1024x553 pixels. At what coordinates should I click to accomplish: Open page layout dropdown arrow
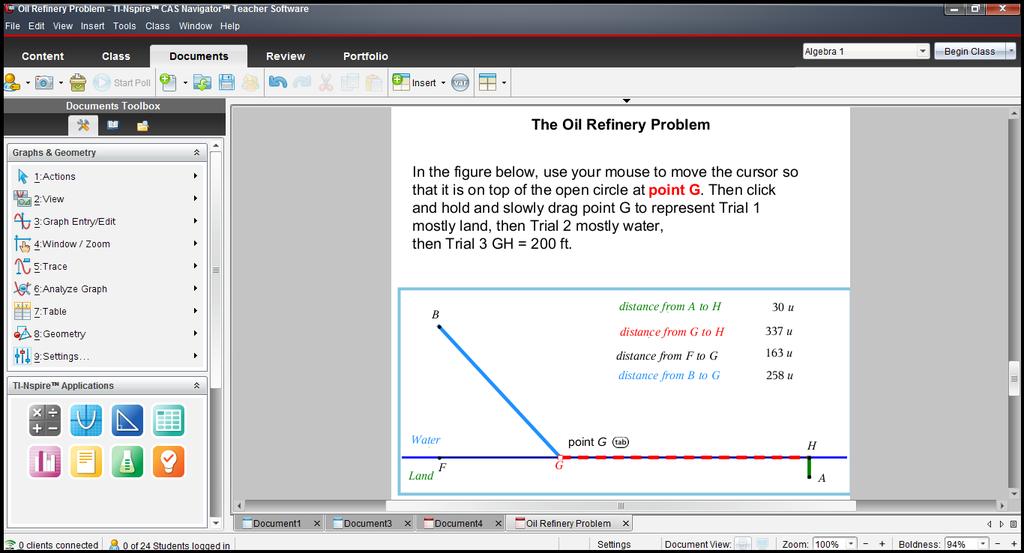point(504,83)
